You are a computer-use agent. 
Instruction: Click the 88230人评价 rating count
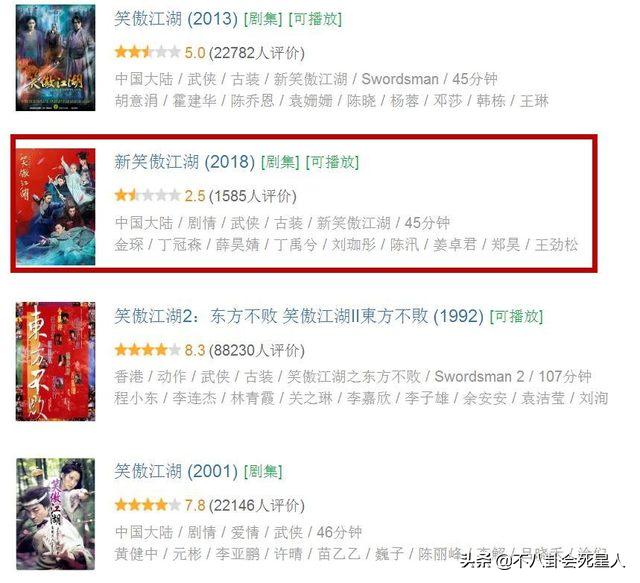tap(257, 350)
